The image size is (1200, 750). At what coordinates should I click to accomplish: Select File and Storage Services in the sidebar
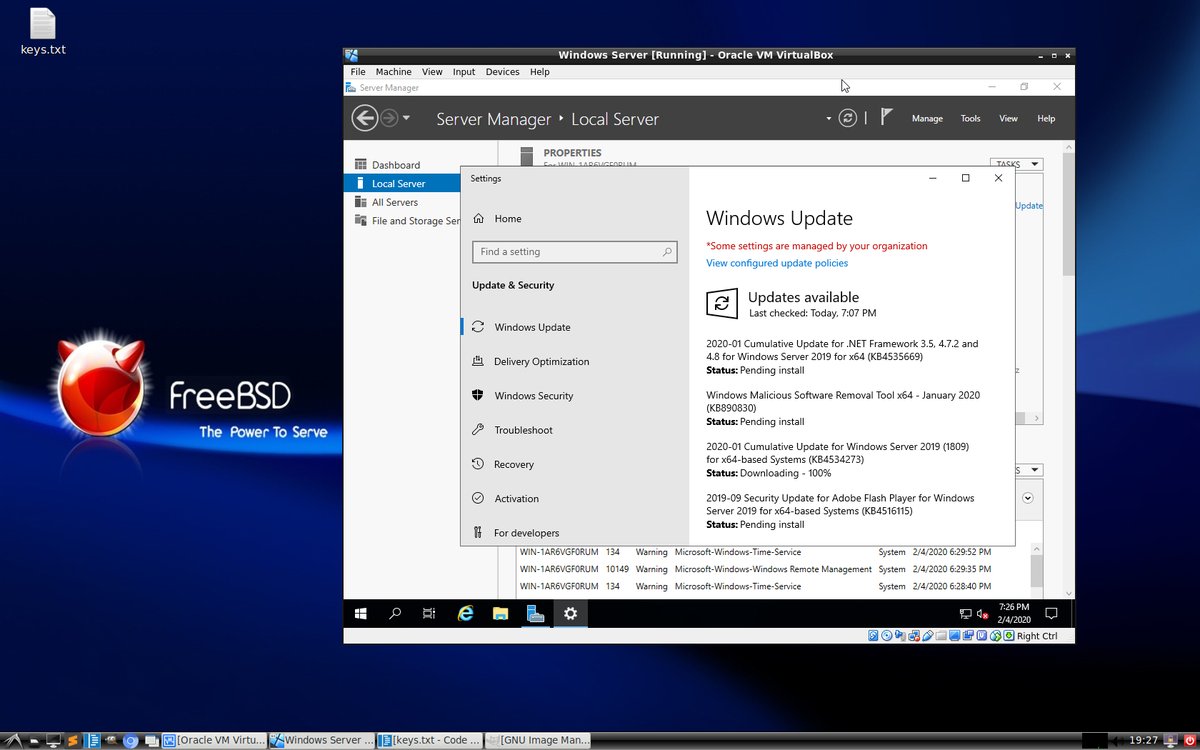(x=408, y=221)
